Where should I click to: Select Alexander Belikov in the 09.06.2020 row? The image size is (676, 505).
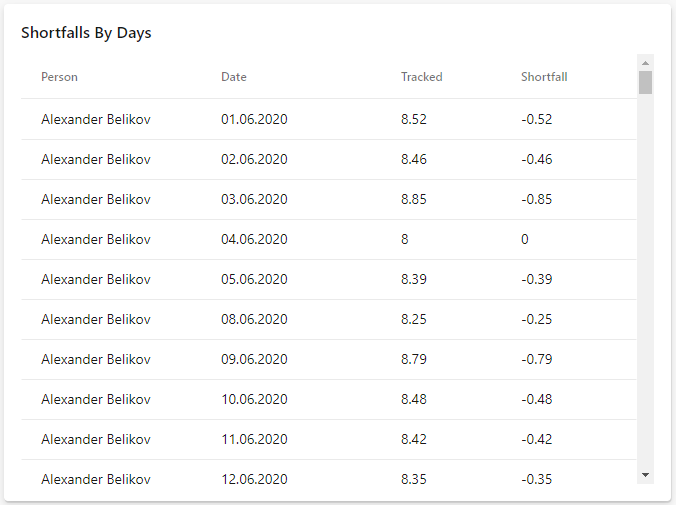(x=96, y=359)
